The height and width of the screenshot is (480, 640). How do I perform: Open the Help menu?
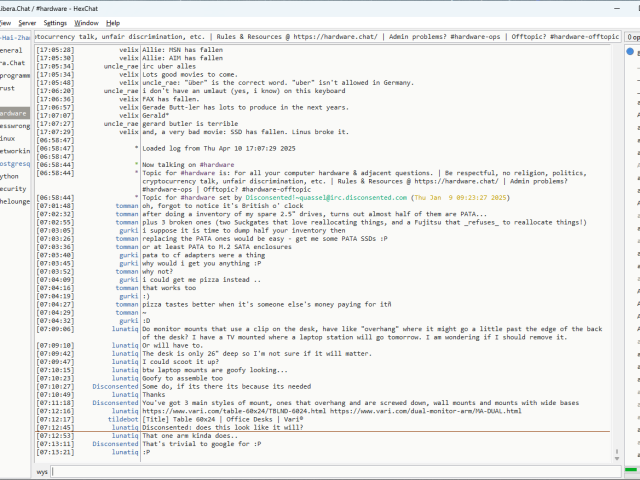pyautogui.click(x=113, y=22)
